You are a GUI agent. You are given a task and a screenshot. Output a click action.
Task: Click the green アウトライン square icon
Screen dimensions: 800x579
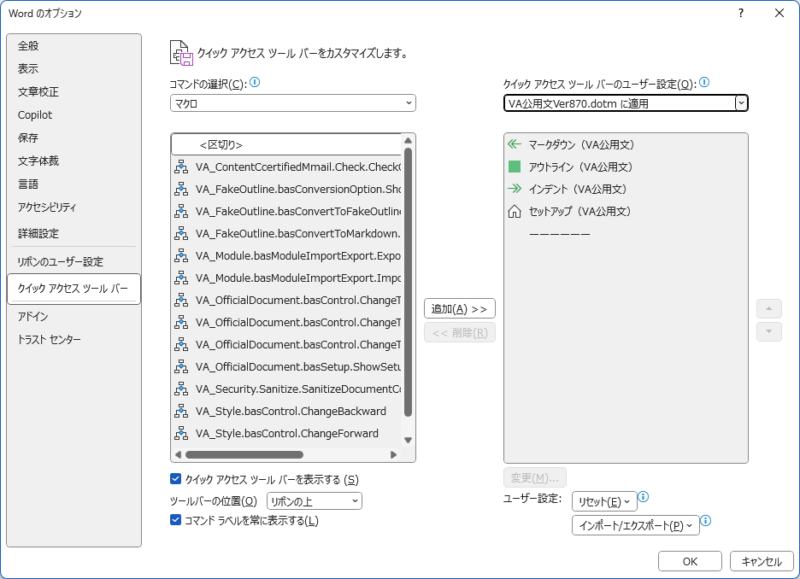point(515,167)
